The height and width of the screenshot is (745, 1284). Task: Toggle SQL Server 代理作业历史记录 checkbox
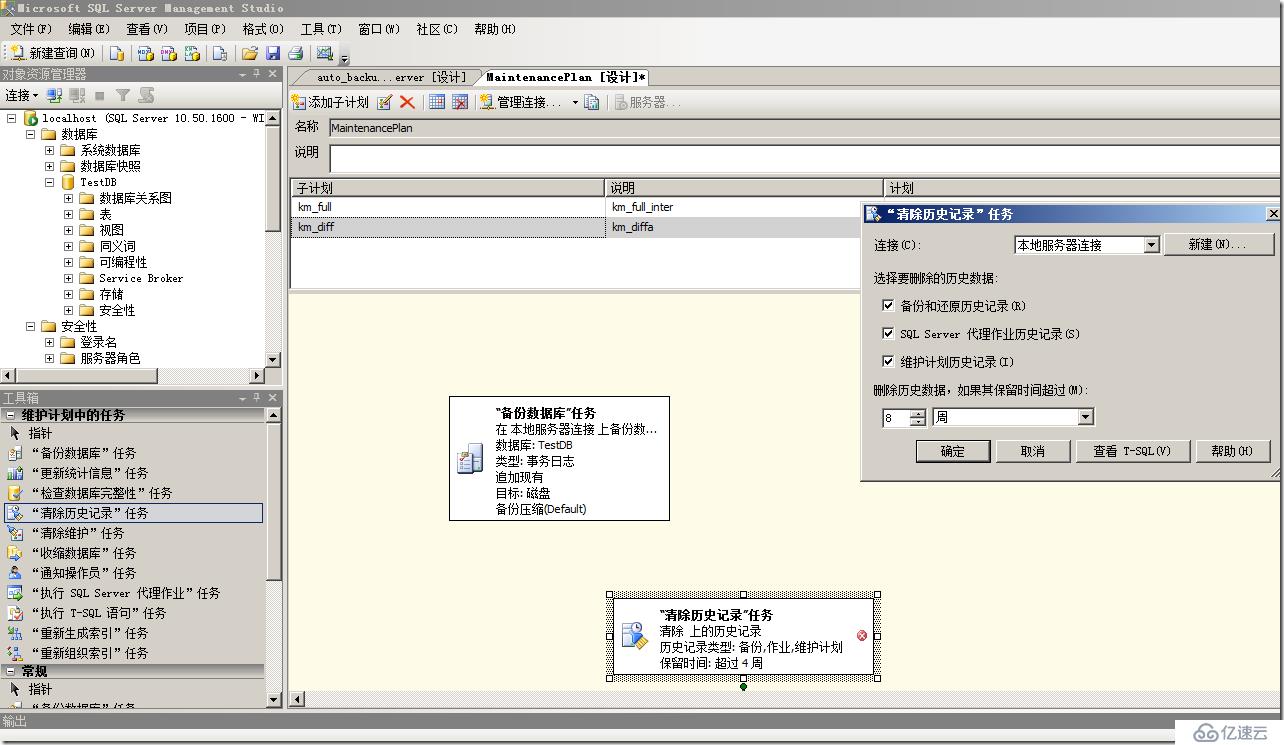(x=888, y=334)
